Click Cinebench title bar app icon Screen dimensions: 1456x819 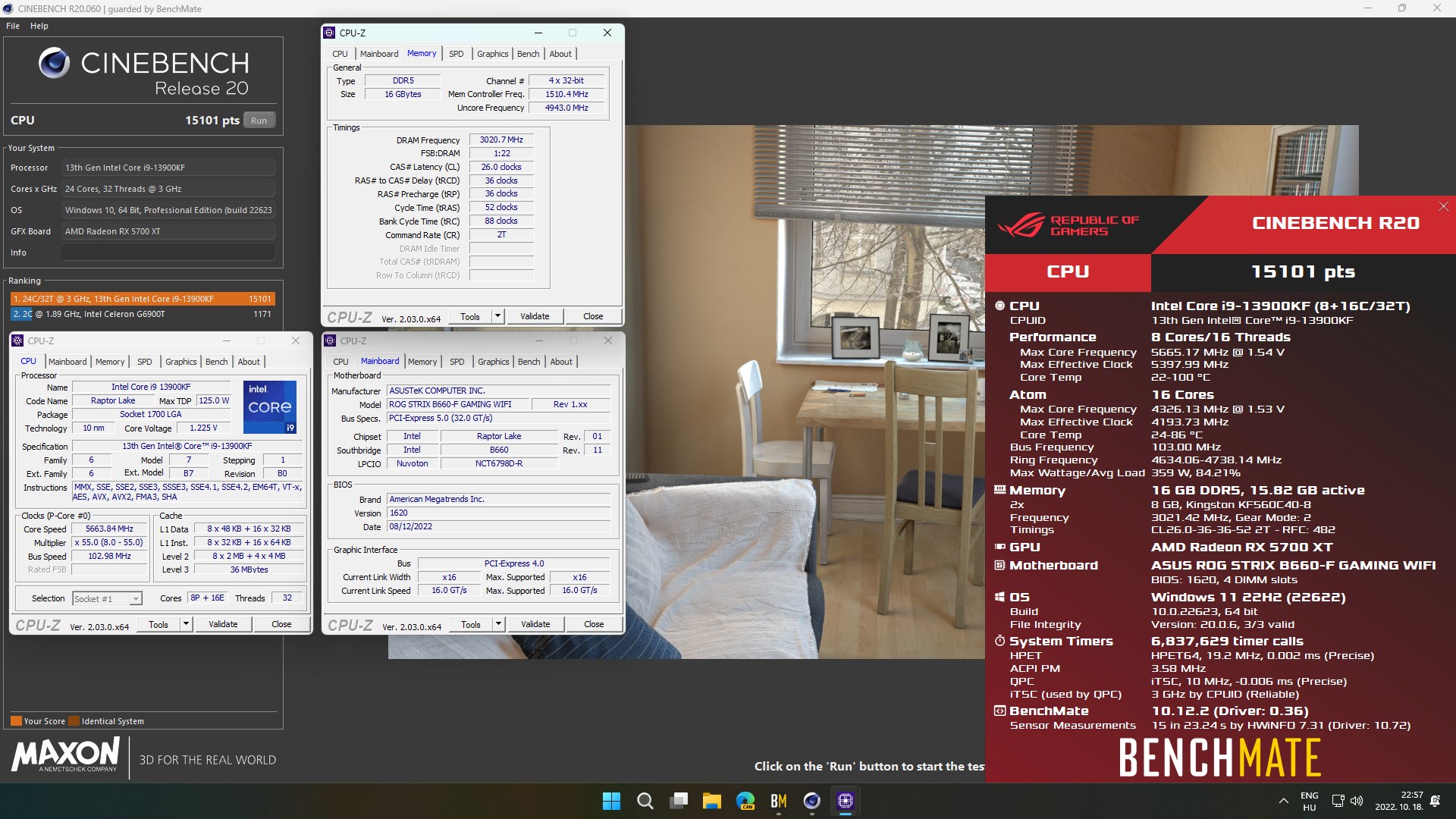[x=8, y=8]
